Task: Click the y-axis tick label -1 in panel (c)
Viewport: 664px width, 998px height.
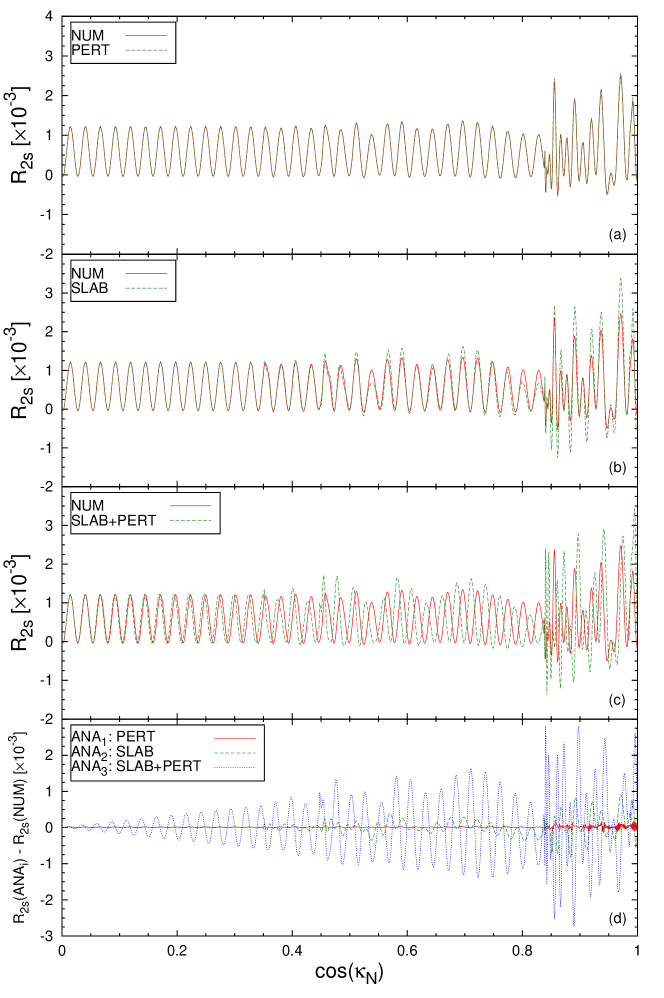Action: [46, 680]
